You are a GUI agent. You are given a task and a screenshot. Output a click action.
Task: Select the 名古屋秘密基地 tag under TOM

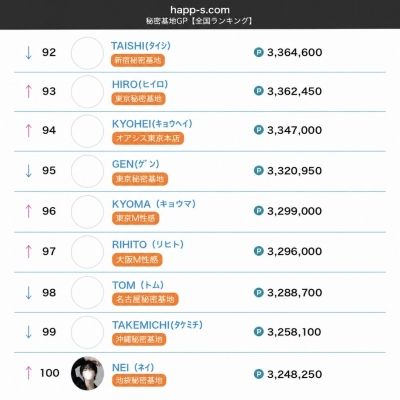[x=145, y=299]
